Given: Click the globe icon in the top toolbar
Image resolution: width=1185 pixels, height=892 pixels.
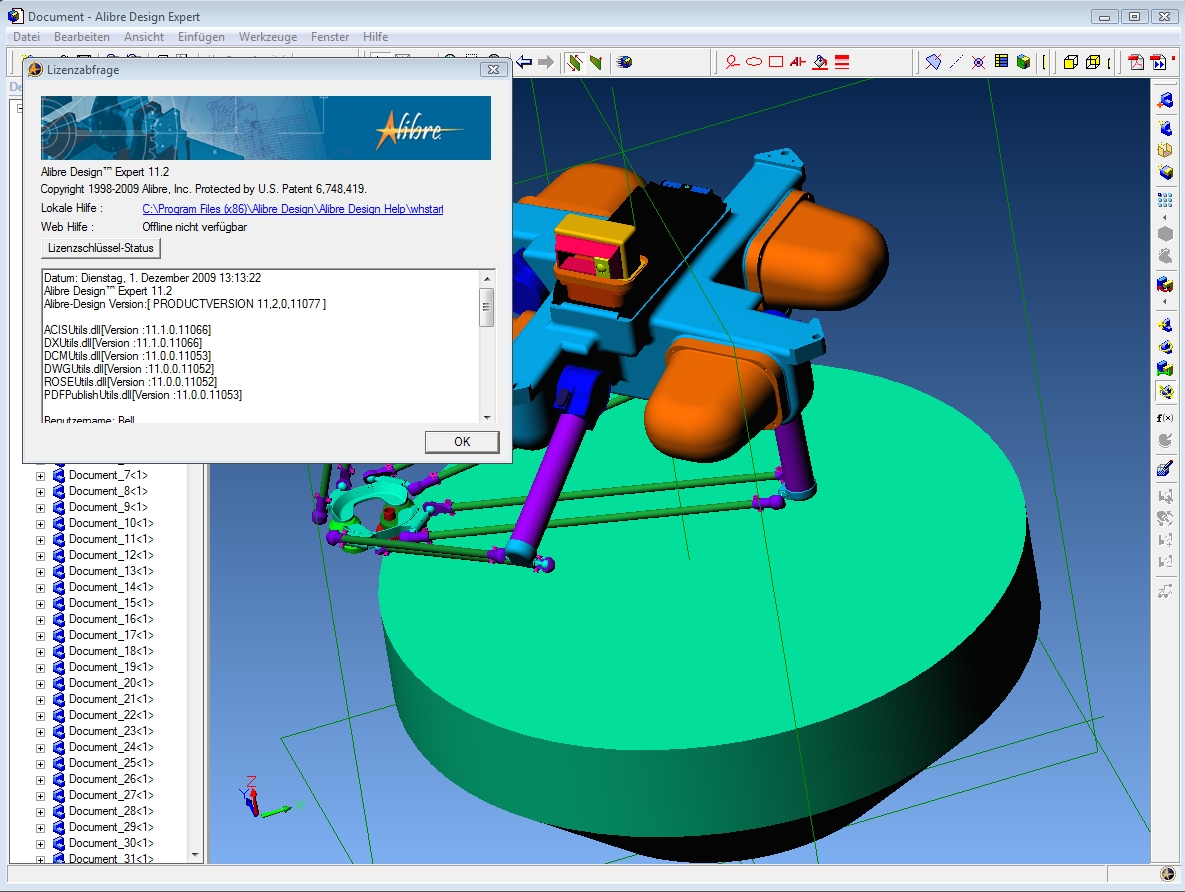Looking at the screenshot, I should (x=624, y=62).
